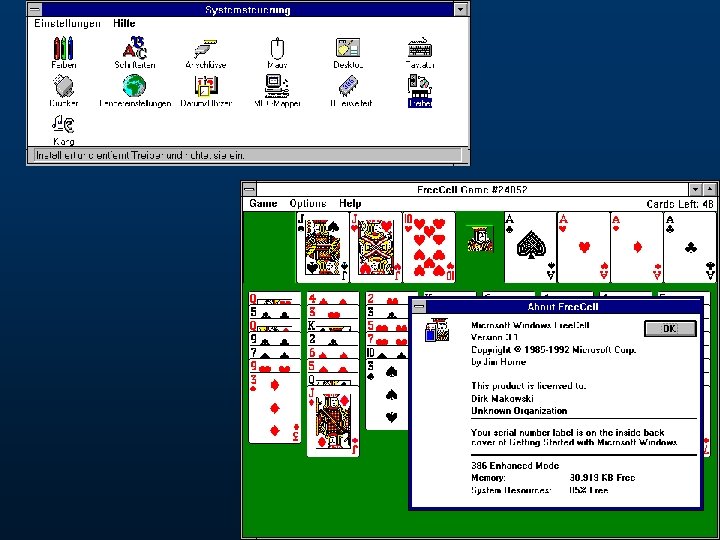The width and height of the screenshot is (720, 540).
Task: Click the 'Unknown Organization' text
Action: 519,411
